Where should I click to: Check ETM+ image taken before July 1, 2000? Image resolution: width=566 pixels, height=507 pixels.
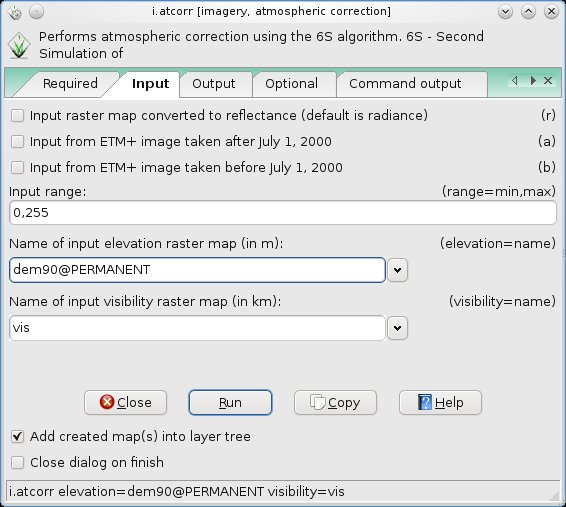[x=17, y=168]
